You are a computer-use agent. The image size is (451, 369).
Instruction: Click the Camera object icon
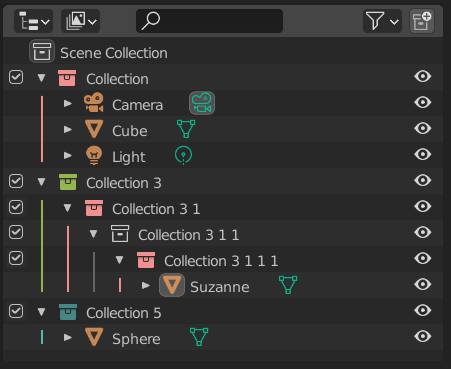pos(94,102)
